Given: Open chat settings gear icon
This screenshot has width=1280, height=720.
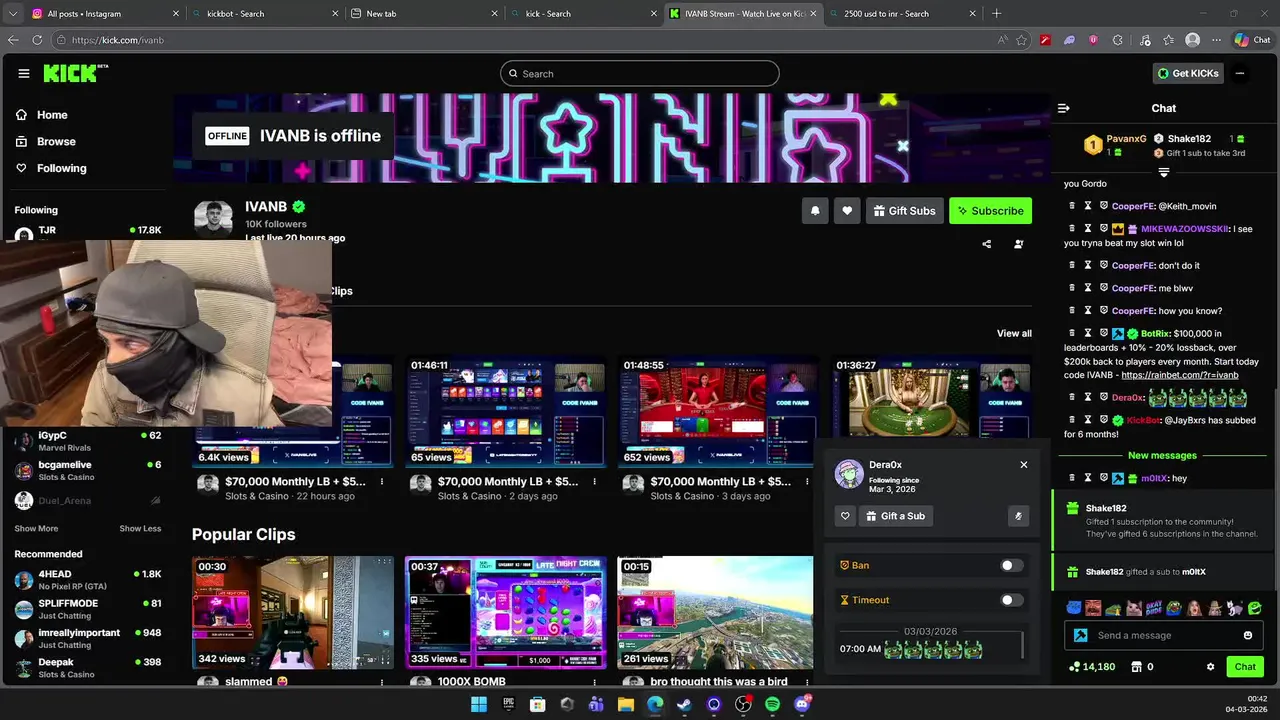Looking at the screenshot, I should coord(1210,667).
